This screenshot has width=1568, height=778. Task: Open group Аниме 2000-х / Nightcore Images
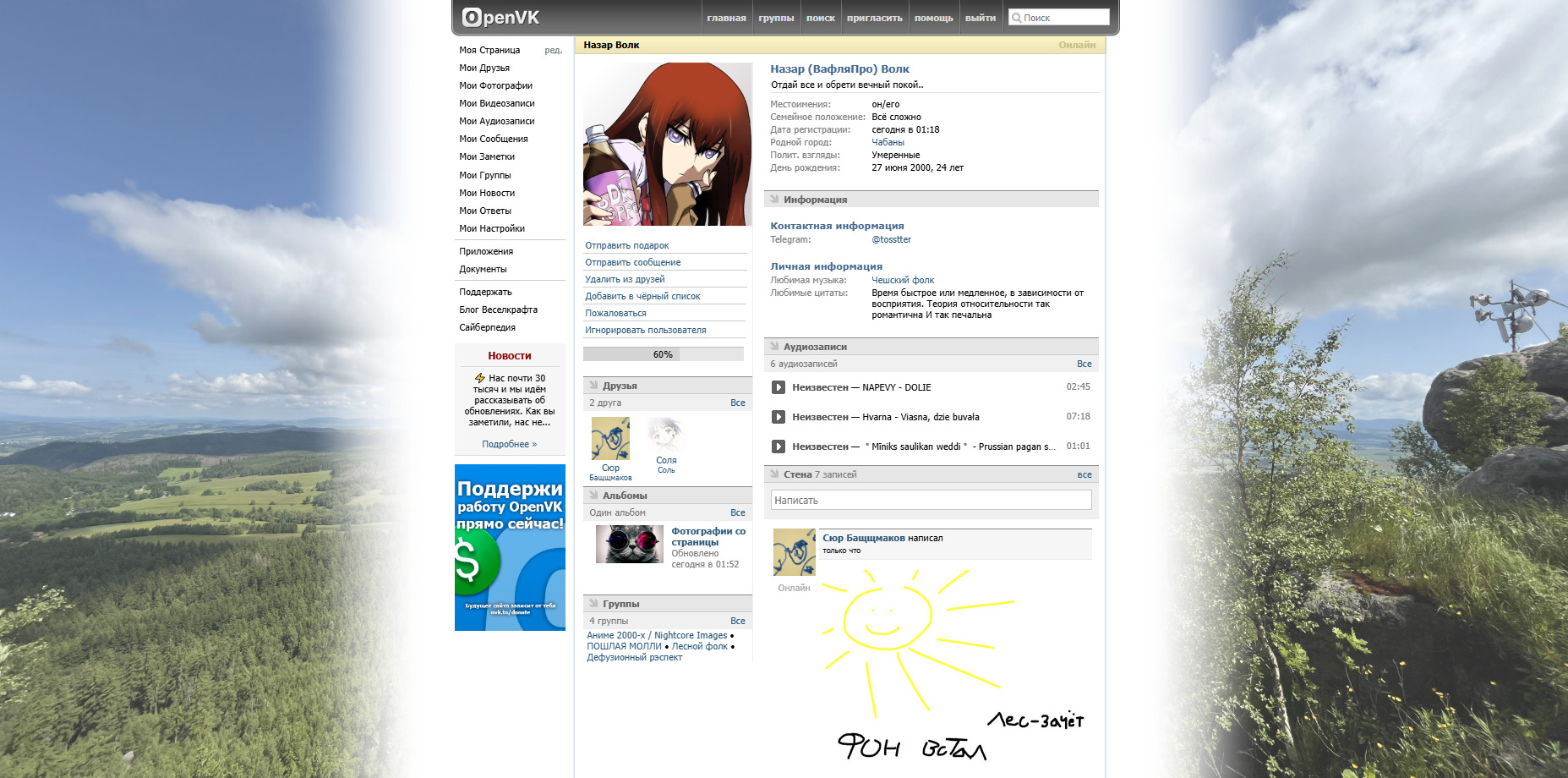(x=657, y=635)
